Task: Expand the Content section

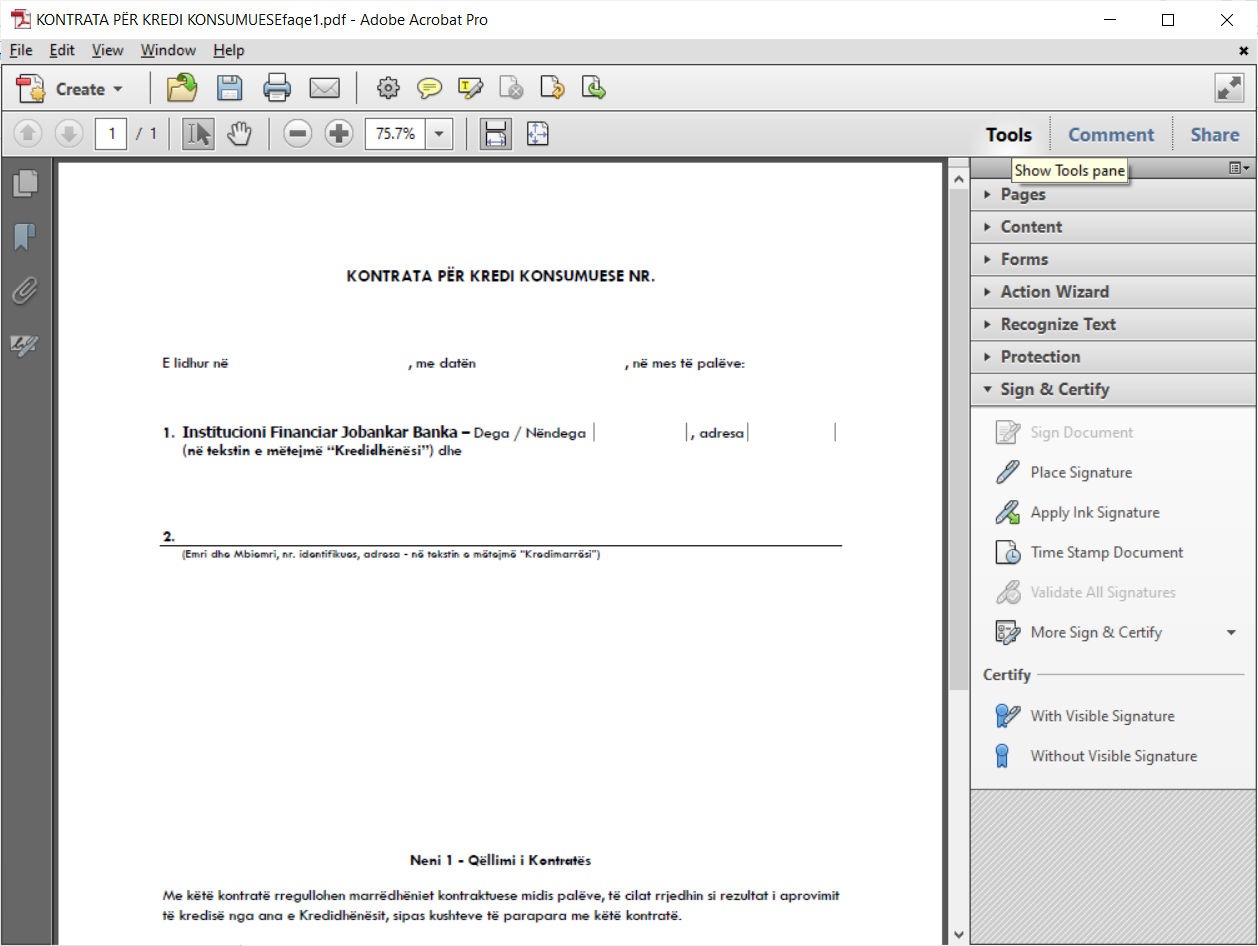Action: click(1113, 227)
